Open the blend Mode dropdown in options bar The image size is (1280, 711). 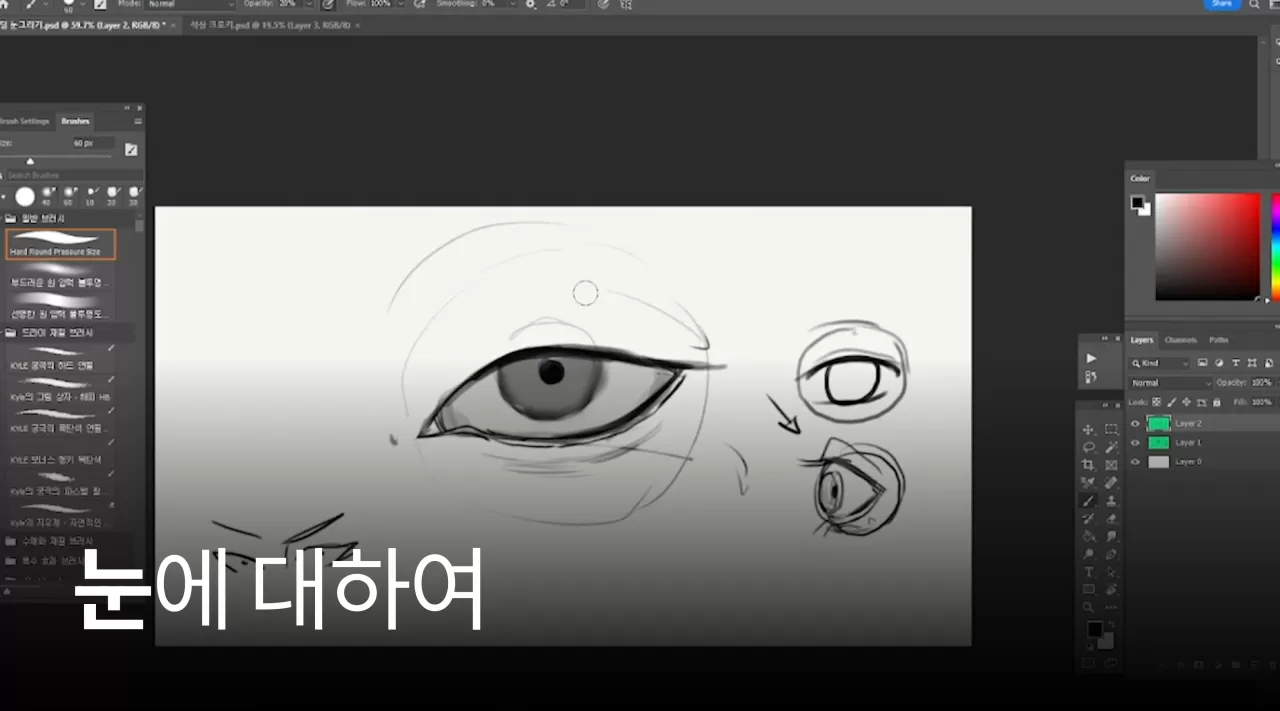pos(190,4)
